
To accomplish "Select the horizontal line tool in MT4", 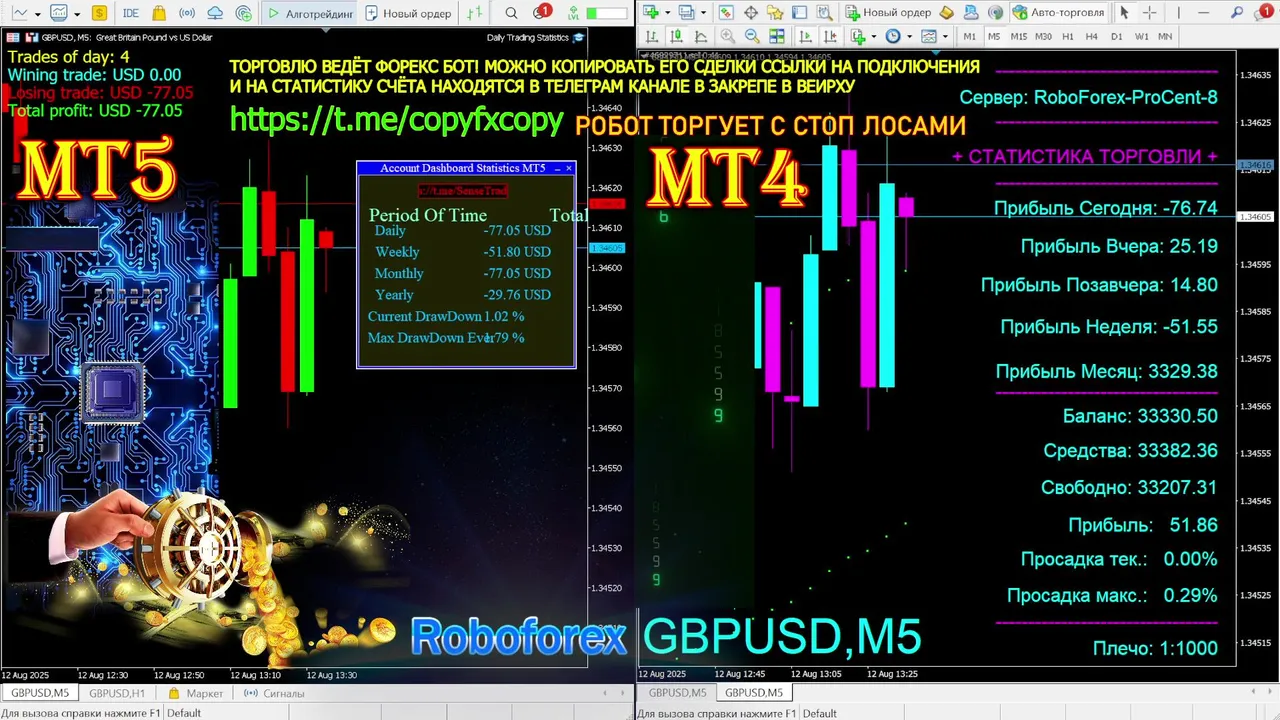I will click(x=1203, y=12).
